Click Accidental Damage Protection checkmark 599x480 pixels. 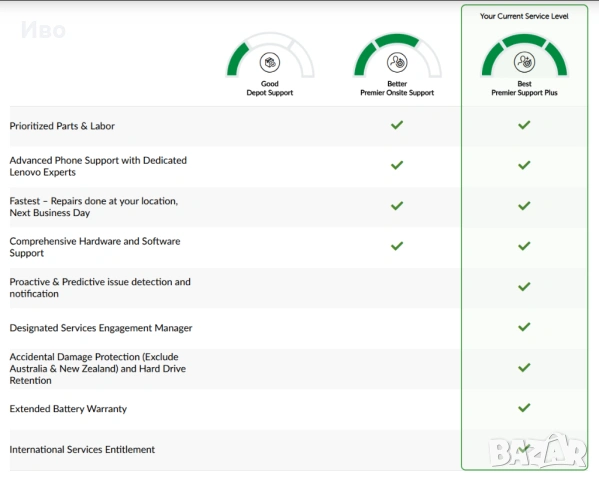pyautogui.click(x=524, y=368)
